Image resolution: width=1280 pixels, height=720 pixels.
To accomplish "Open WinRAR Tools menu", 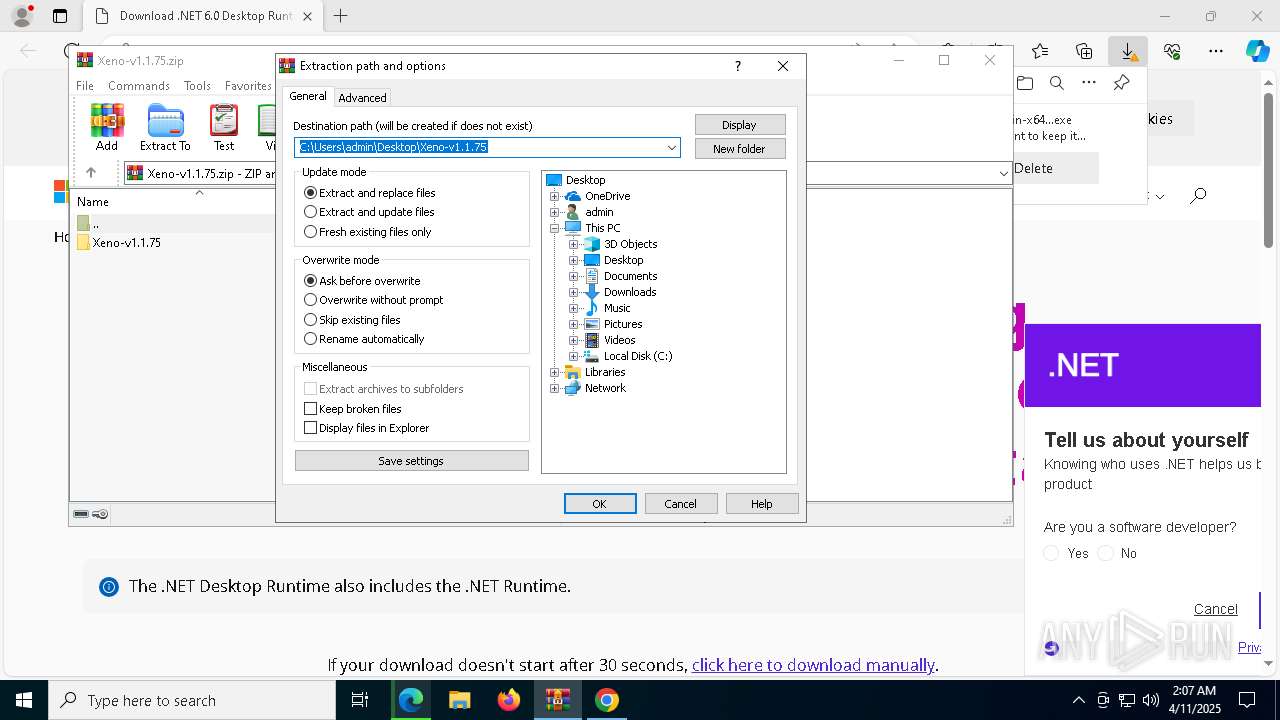I will pyautogui.click(x=197, y=86).
